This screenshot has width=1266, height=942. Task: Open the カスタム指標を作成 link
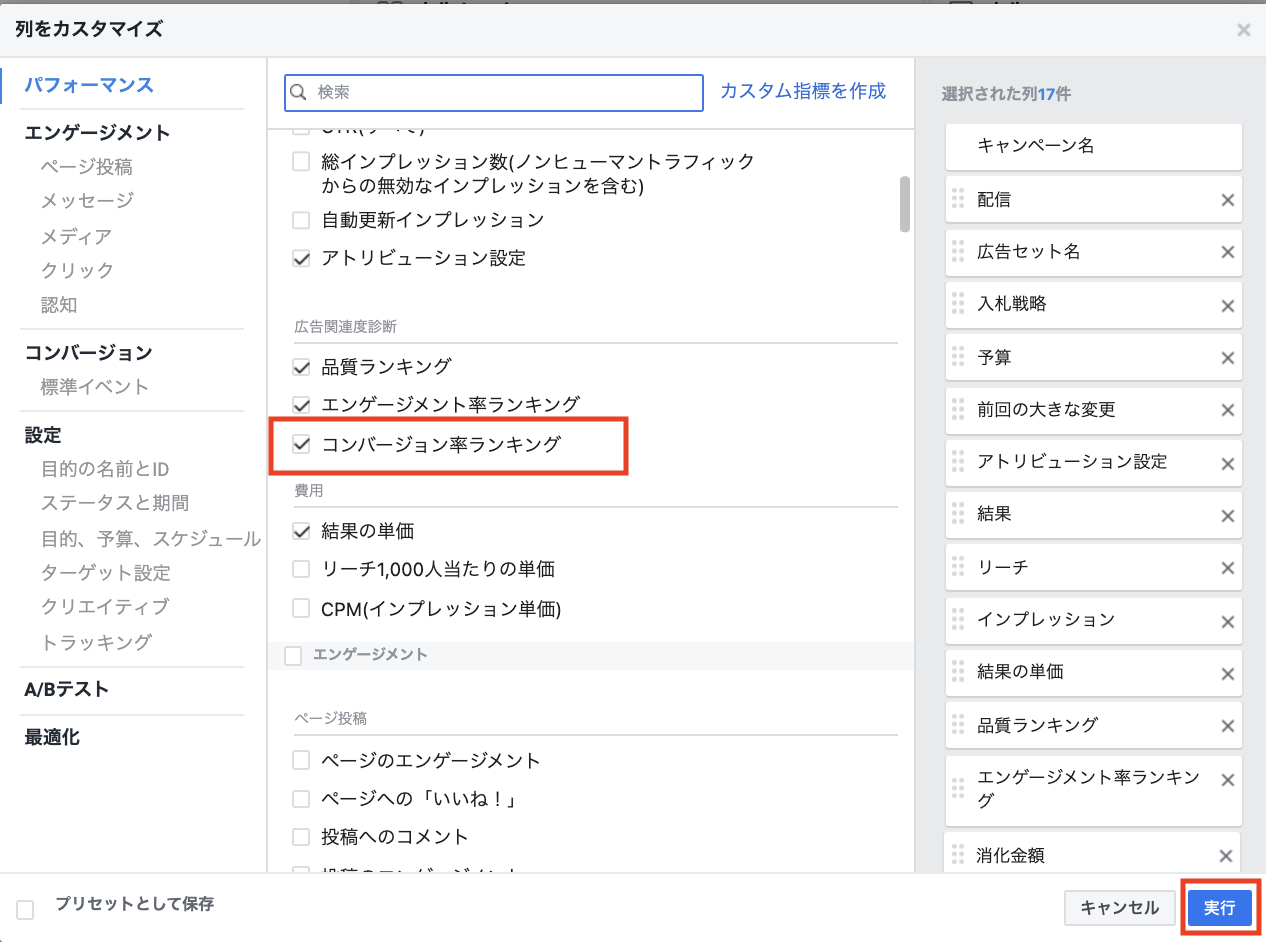pos(803,91)
